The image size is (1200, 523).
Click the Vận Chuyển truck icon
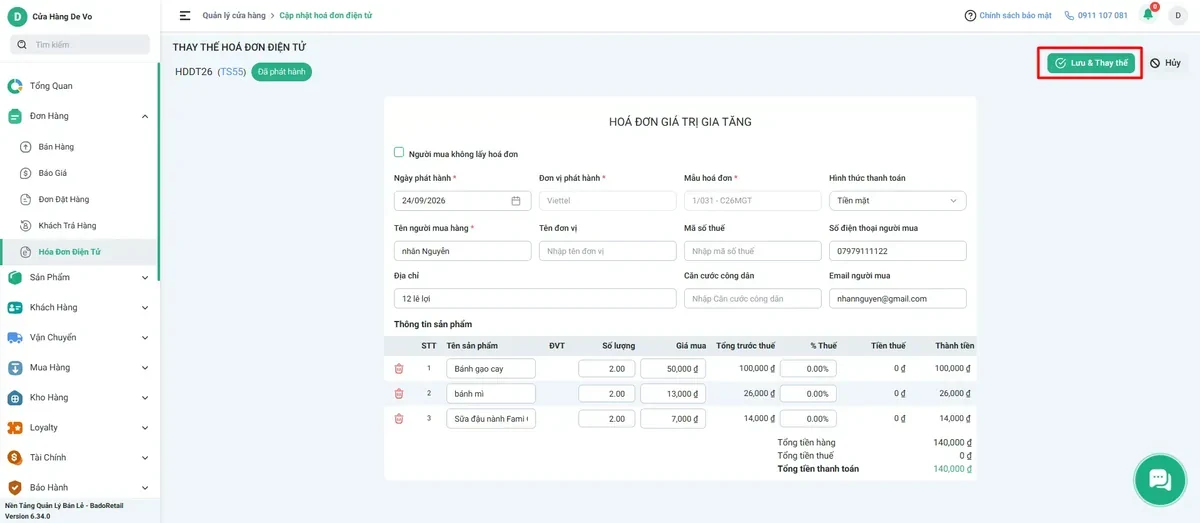point(15,337)
